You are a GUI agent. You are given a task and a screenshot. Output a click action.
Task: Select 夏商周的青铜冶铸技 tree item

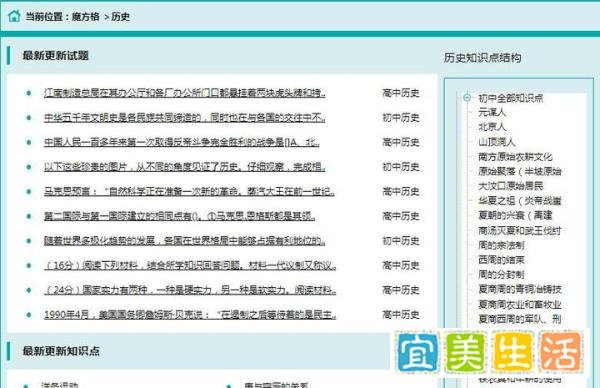pos(520,289)
